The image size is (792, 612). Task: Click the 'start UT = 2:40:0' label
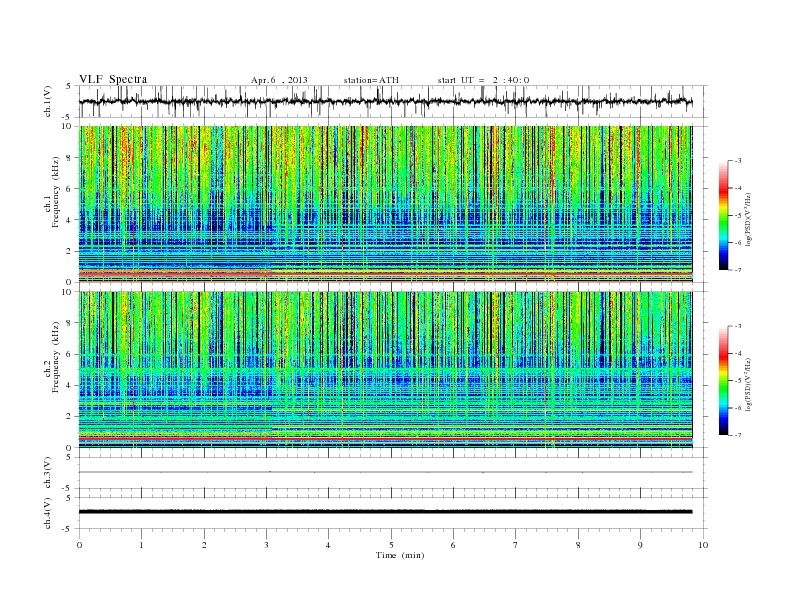(483, 80)
